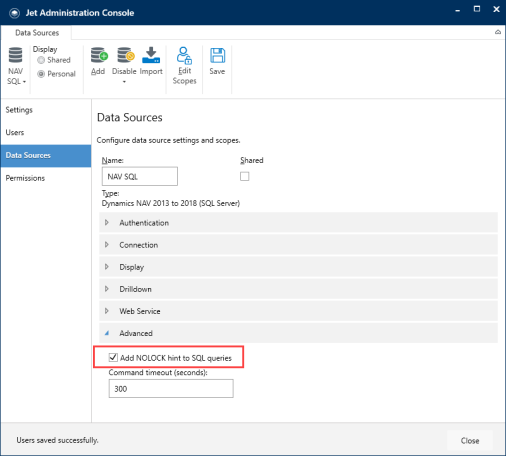Click the Import data source icon
The width and height of the screenshot is (506, 456).
point(151,55)
